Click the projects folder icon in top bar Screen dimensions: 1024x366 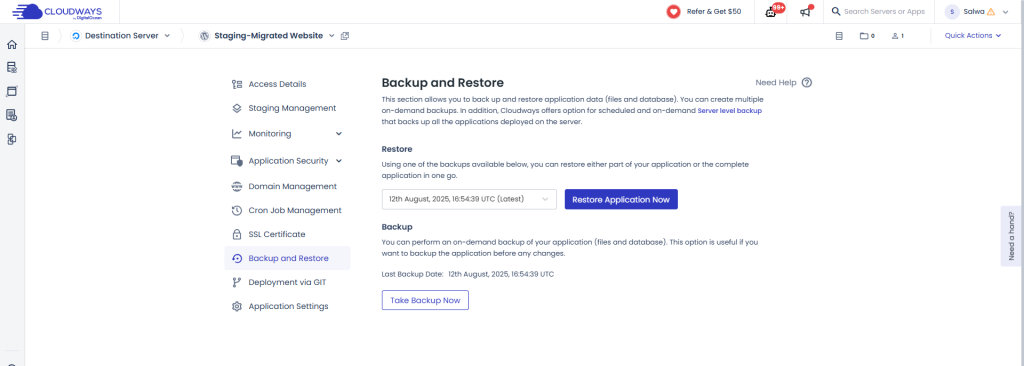click(x=867, y=36)
